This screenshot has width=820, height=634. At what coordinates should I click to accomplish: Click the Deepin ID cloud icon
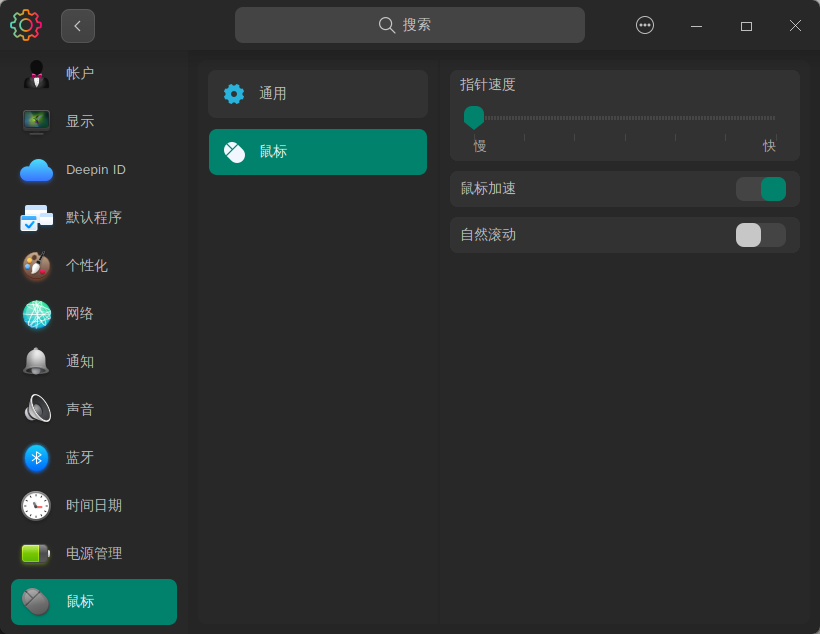pyautogui.click(x=36, y=170)
